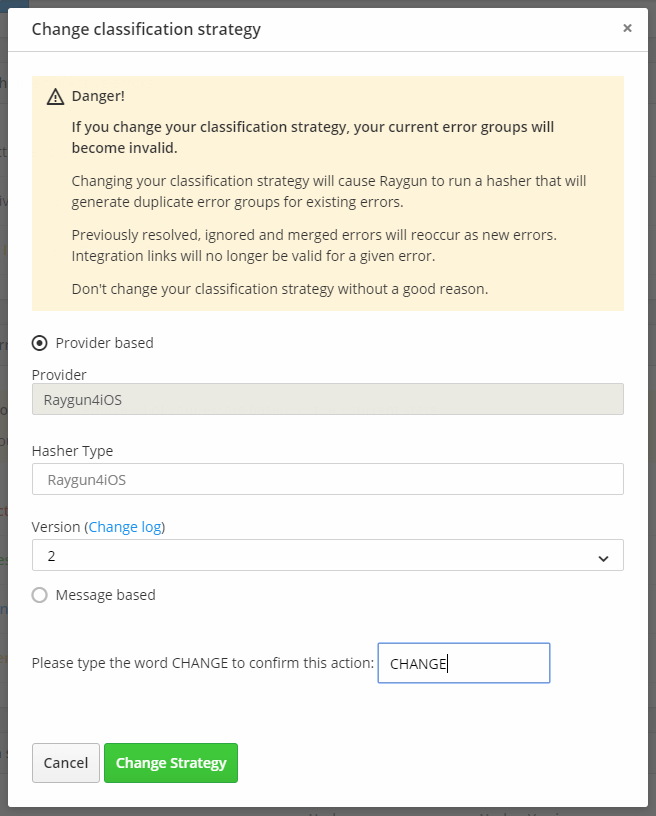Click the Version dropdown chevron arrow
Viewport: 656px width, 816px height.
coord(603,556)
